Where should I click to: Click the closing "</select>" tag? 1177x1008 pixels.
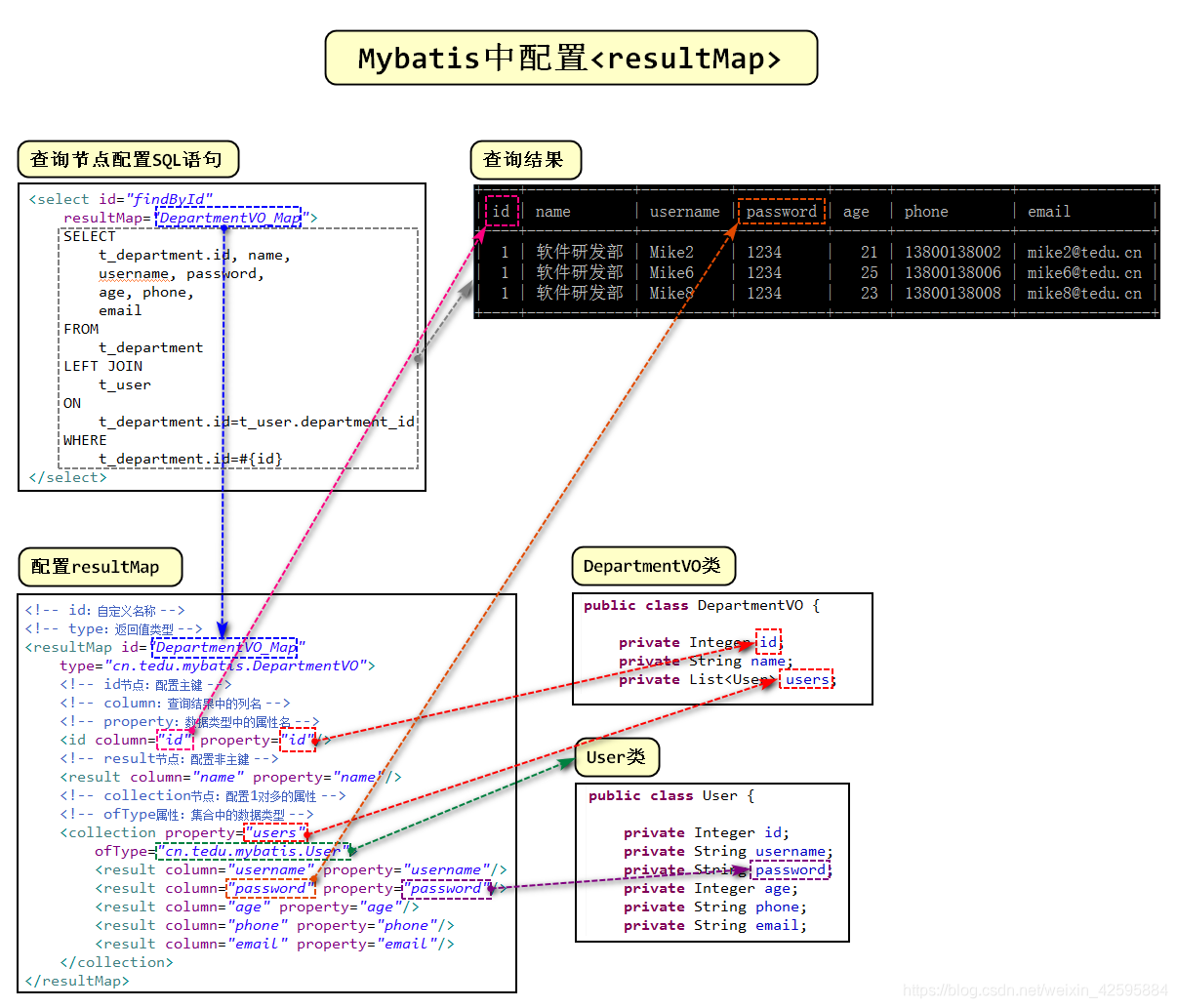point(68,477)
